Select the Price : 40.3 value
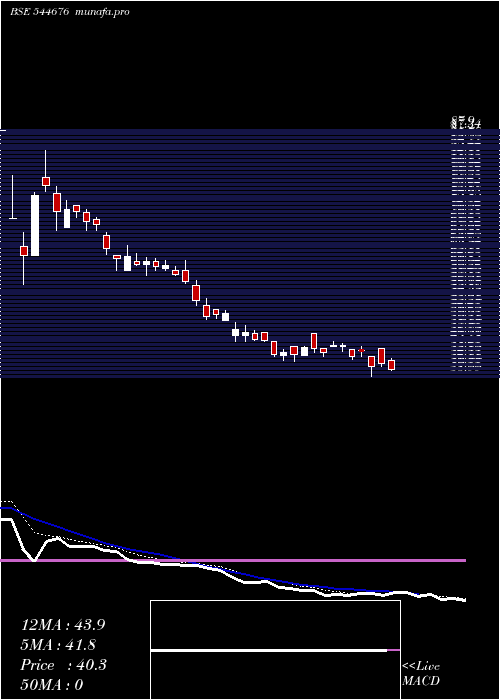500x700 pixels. coord(63,665)
